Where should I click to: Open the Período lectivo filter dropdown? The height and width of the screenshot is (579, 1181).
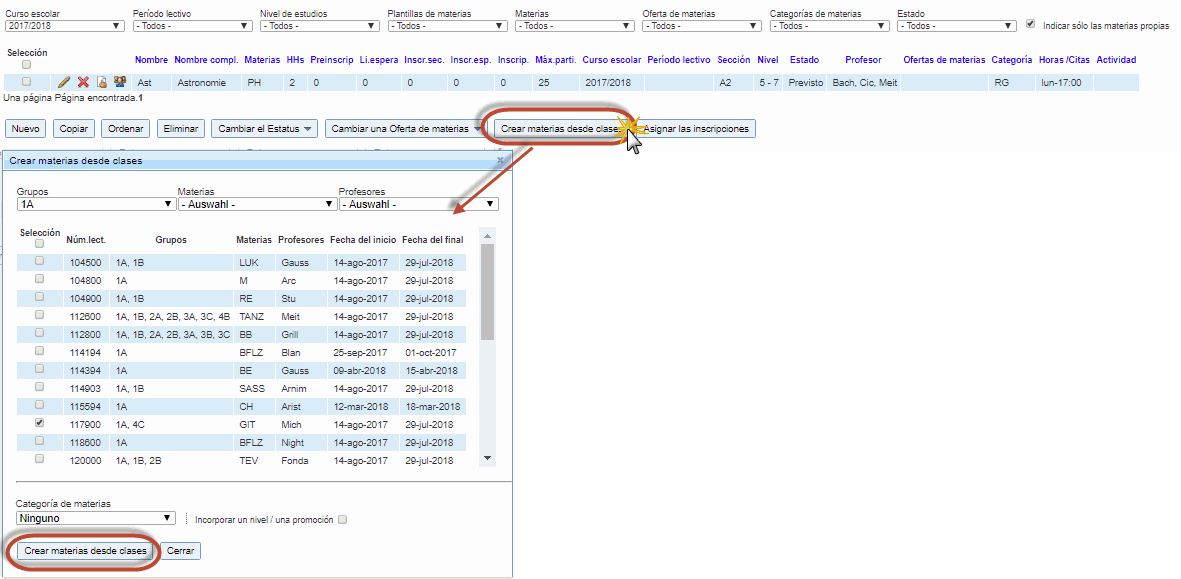(192, 26)
